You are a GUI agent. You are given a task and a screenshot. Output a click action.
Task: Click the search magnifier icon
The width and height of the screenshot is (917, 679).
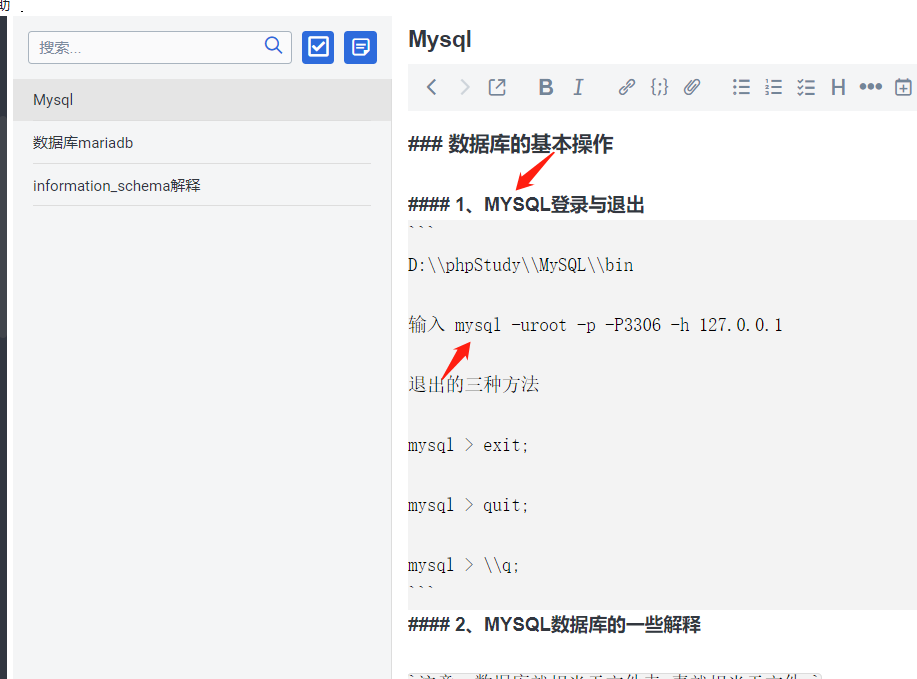pos(273,46)
